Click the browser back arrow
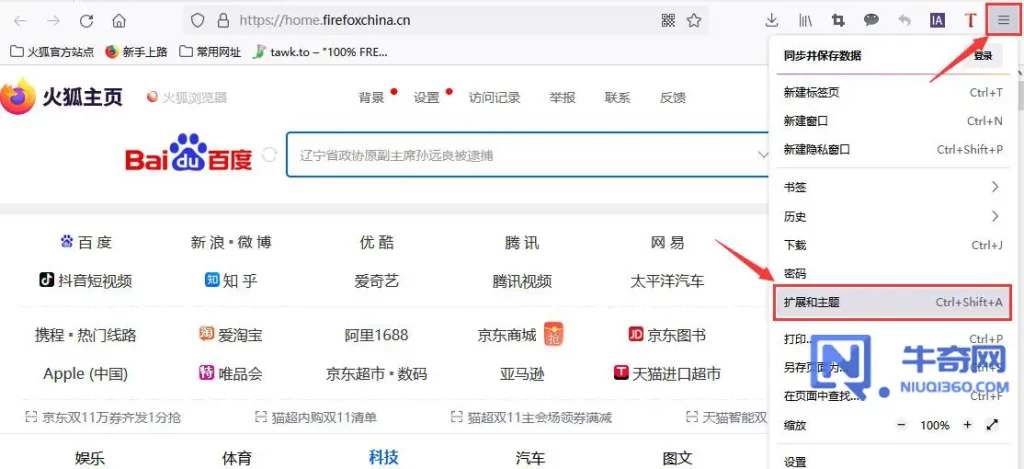This screenshot has height=469, width=1024. [x=20, y=21]
